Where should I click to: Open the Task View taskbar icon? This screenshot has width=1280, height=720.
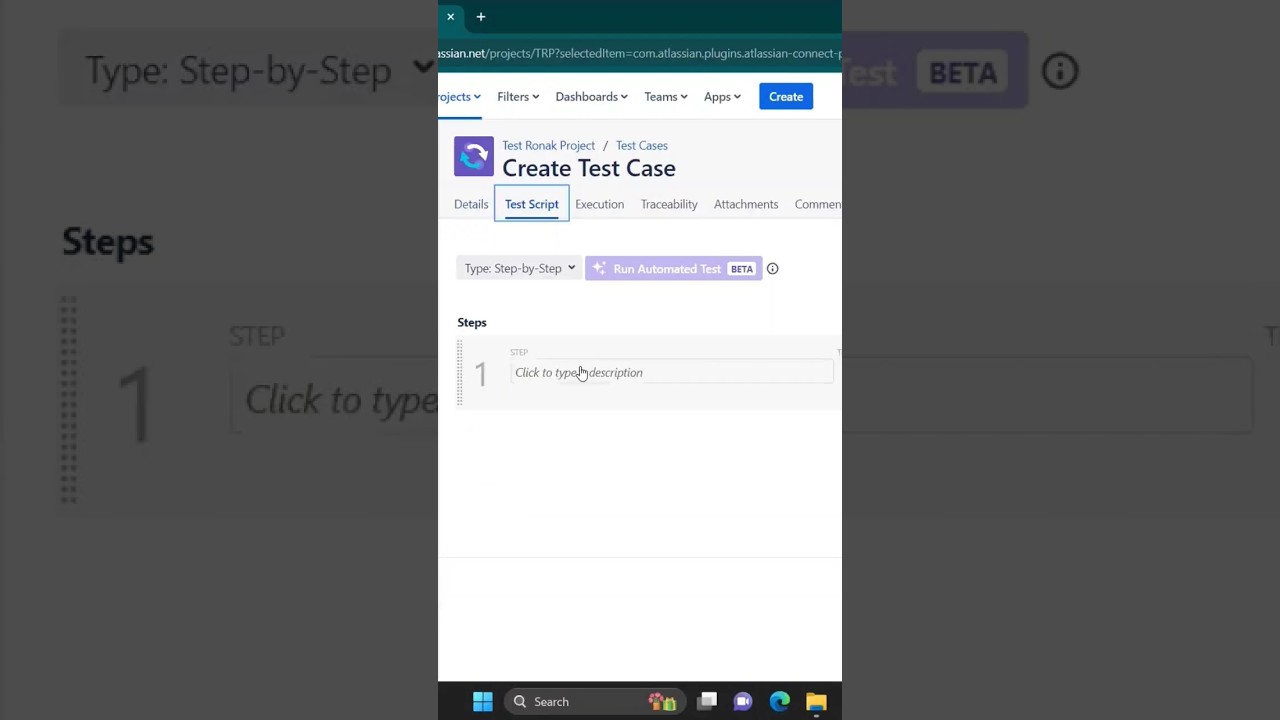[707, 702]
